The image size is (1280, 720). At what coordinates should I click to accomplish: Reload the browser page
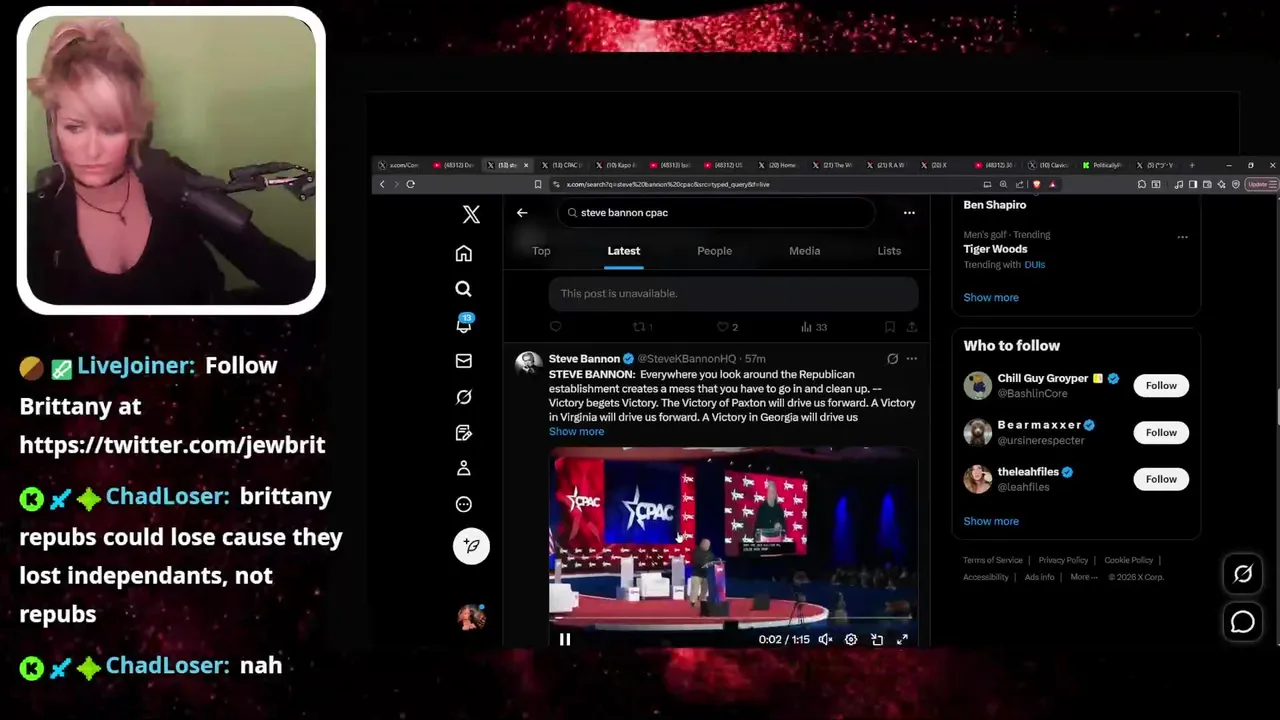410,185
